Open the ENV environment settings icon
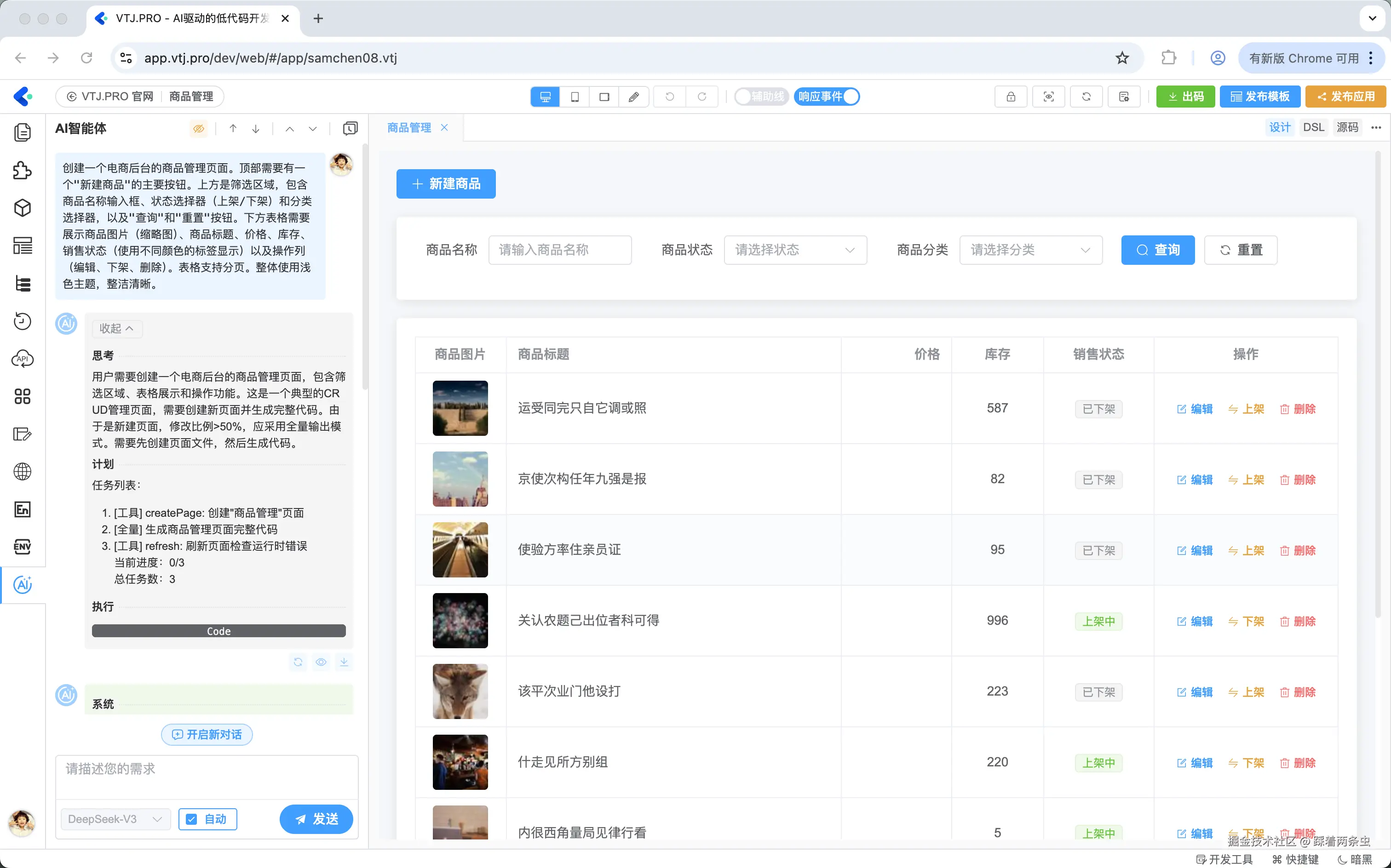1391x868 pixels. pos(23,547)
